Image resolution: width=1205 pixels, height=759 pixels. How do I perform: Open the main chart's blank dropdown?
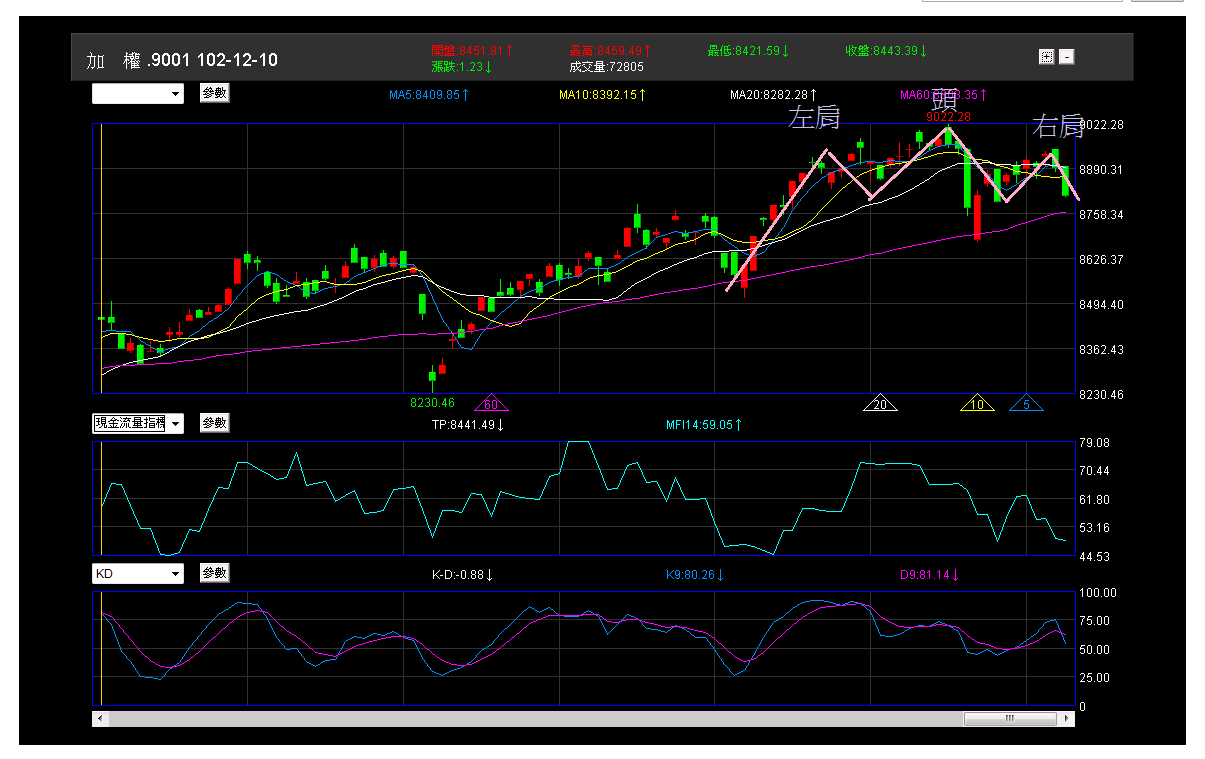pyautogui.click(x=138, y=94)
